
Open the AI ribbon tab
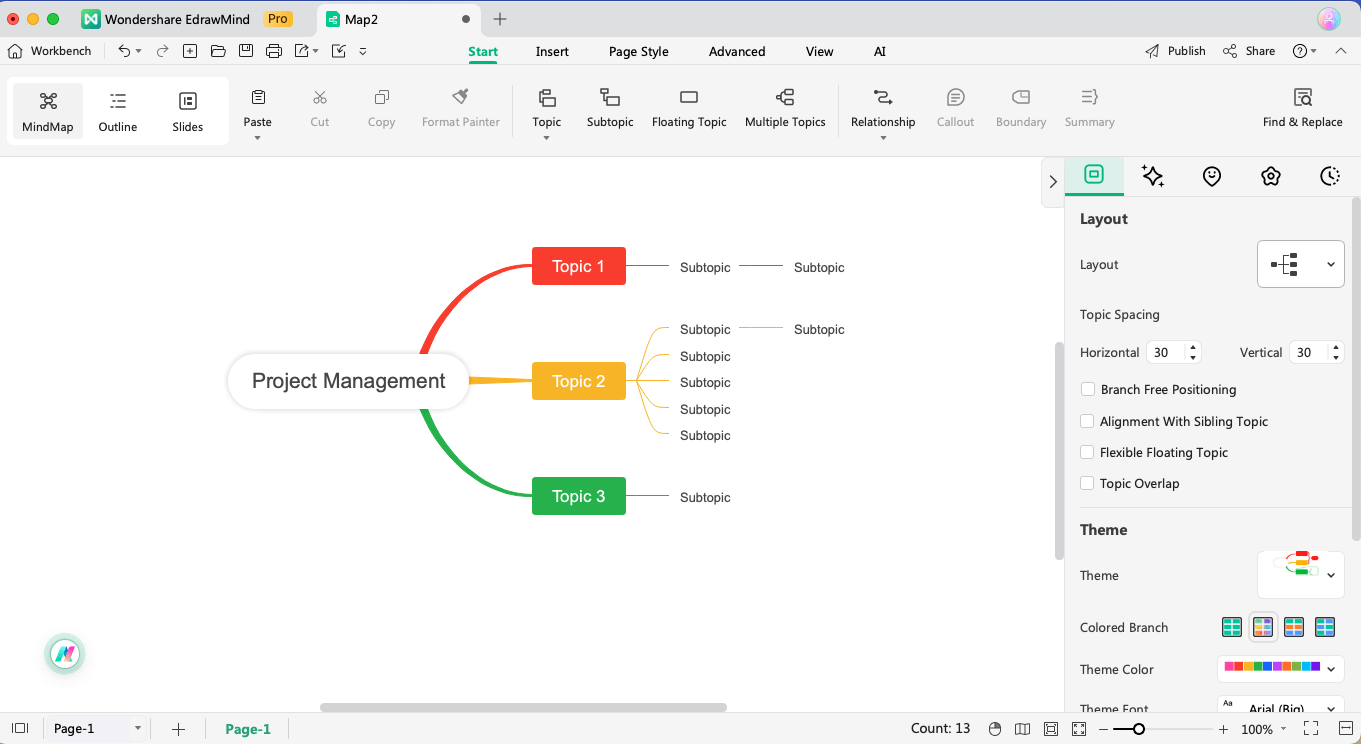click(880, 51)
